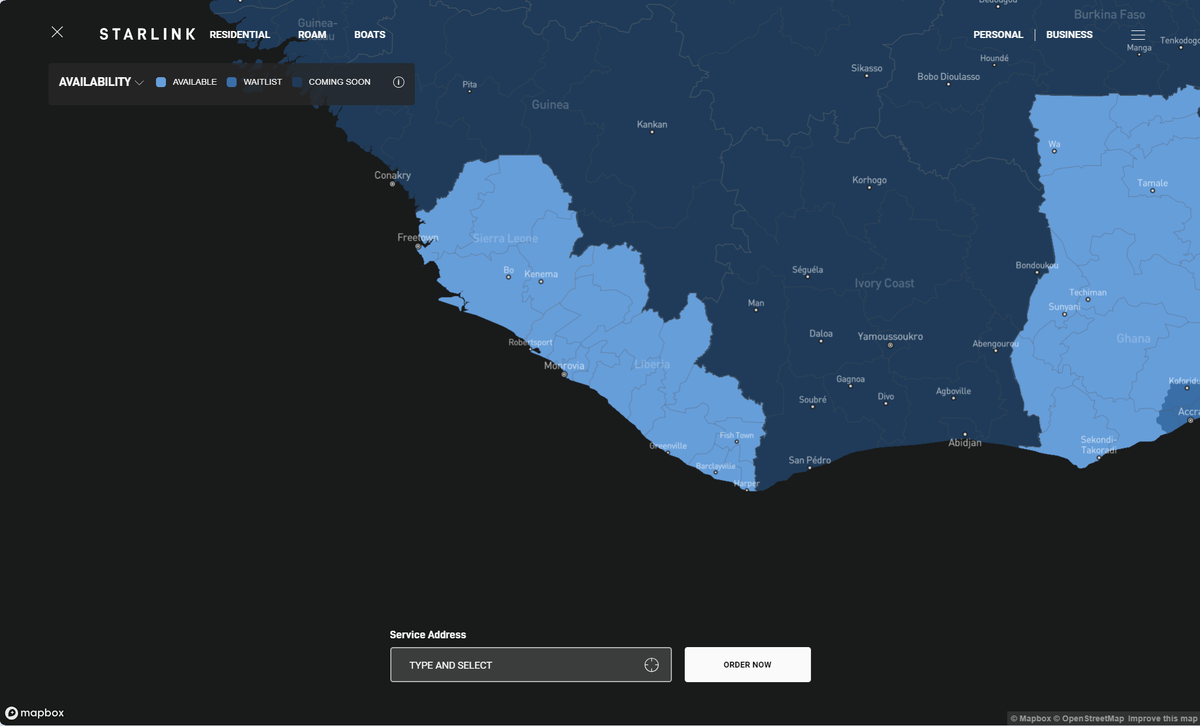Select the Monrovia city marker

pyautogui.click(x=563, y=374)
